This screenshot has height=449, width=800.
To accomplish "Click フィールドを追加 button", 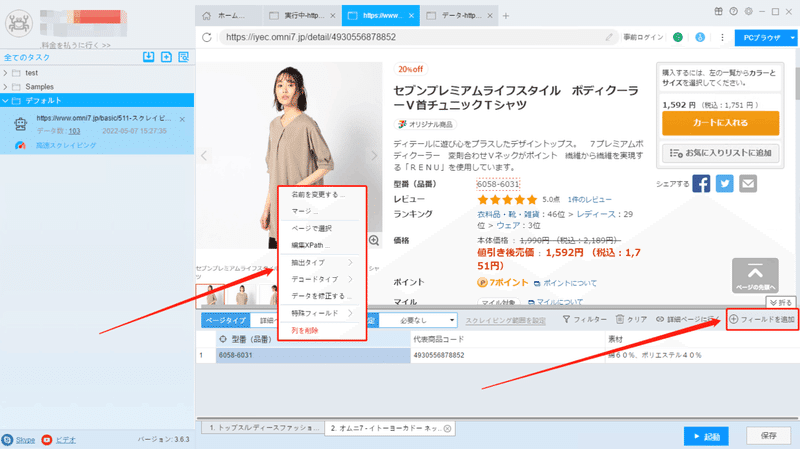I will [762, 319].
